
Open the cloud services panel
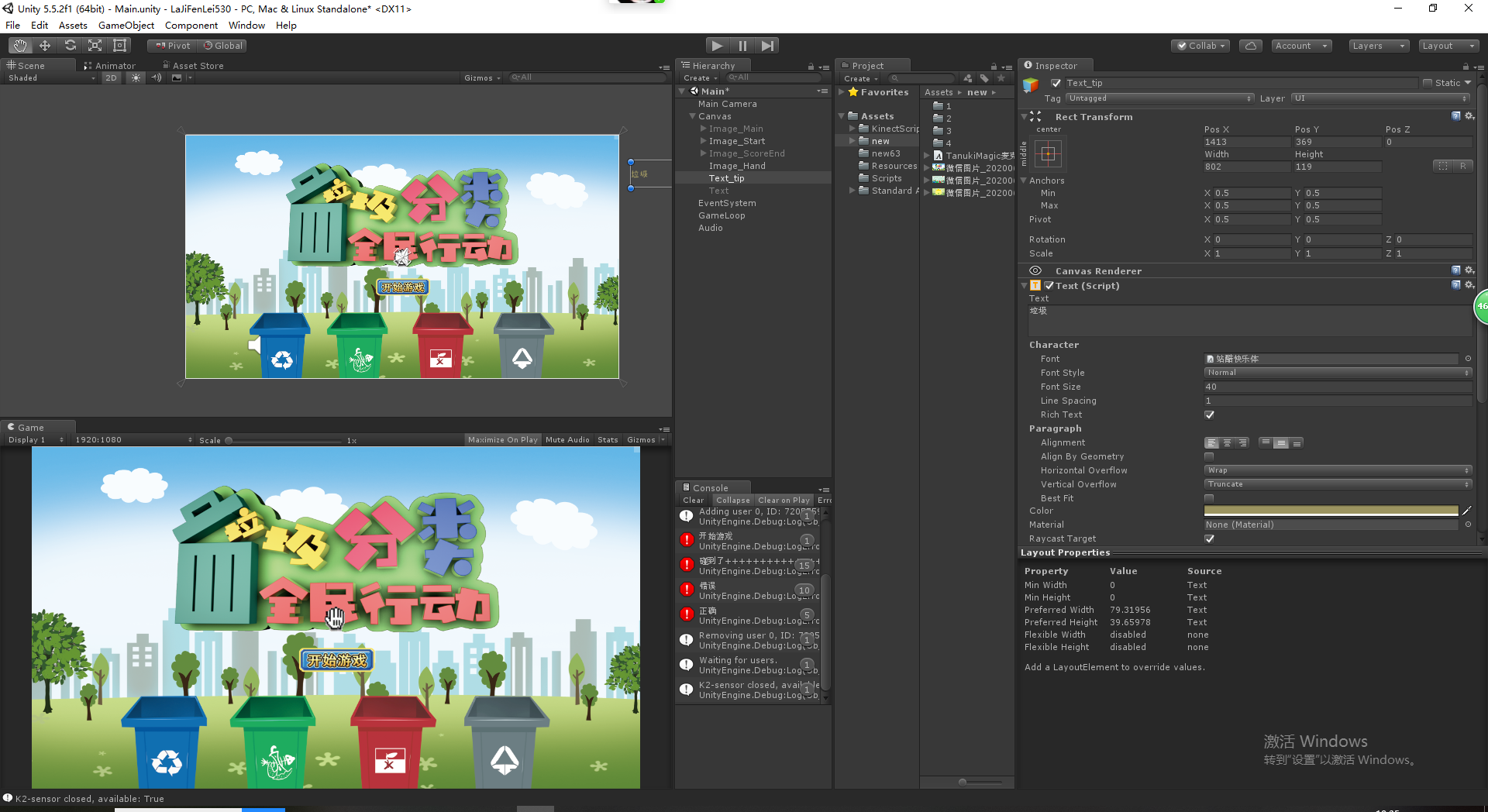pos(1250,46)
